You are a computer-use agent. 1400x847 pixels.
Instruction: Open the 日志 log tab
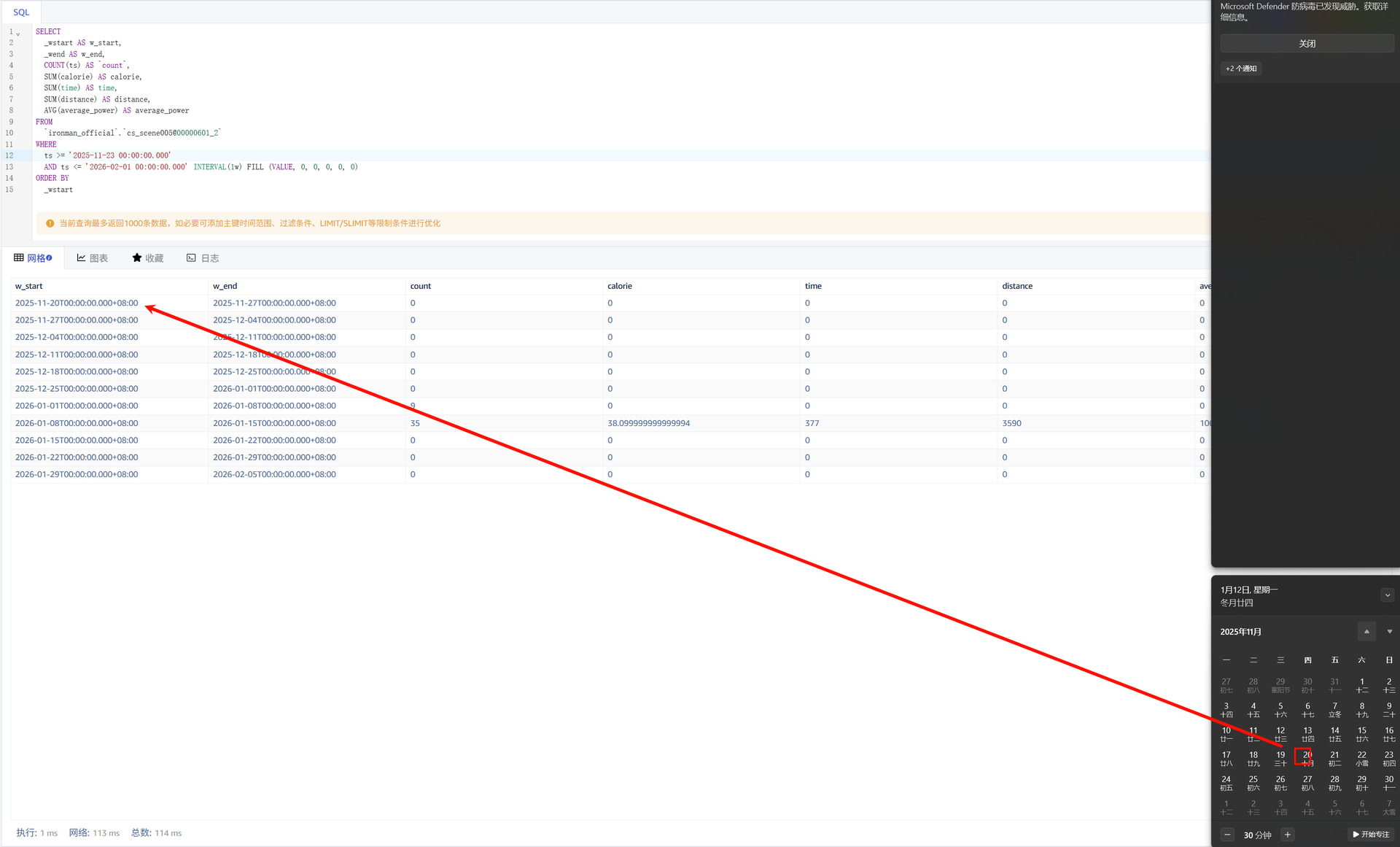(203, 258)
